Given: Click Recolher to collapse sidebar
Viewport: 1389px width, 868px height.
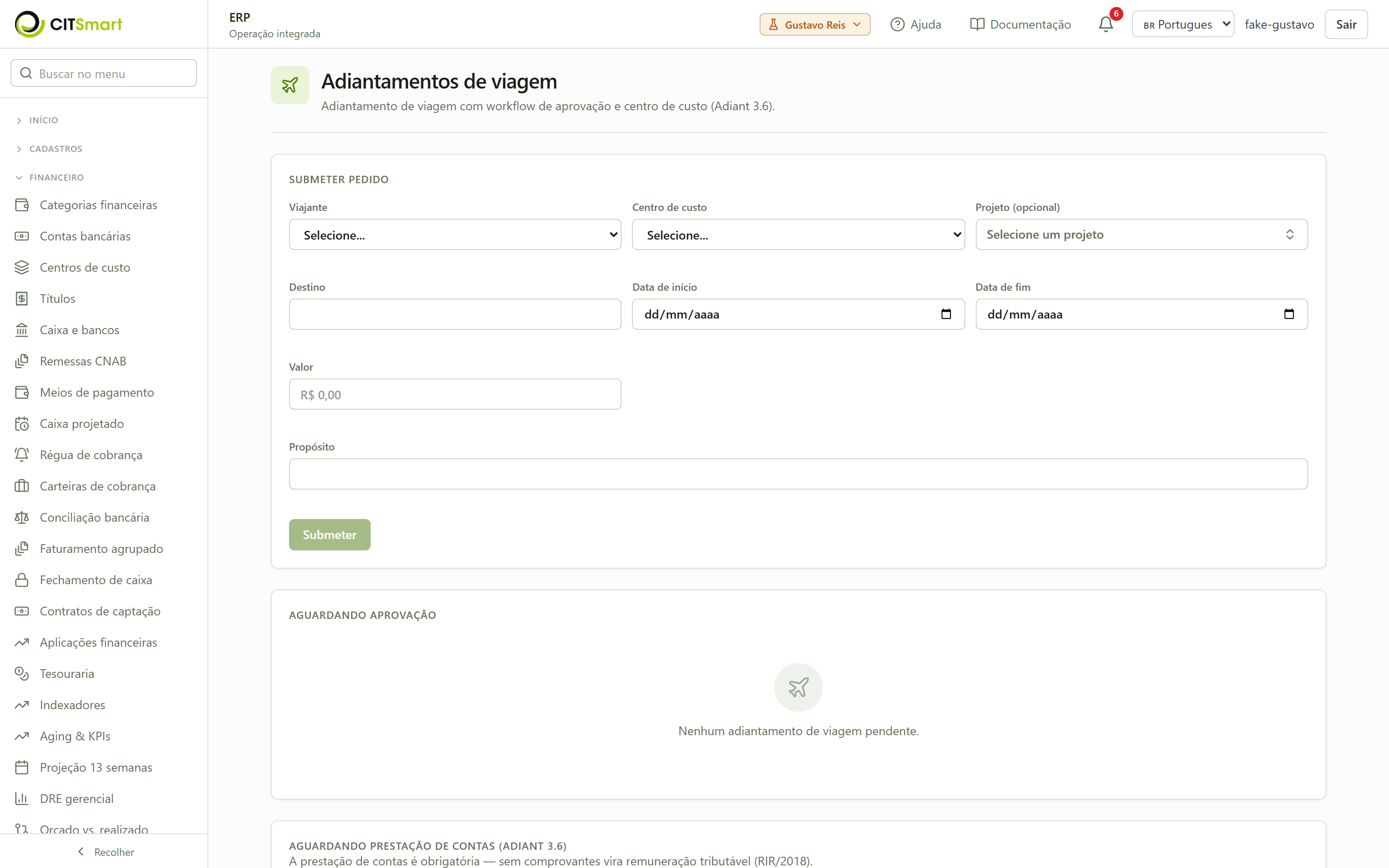Looking at the screenshot, I should pos(105,852).
